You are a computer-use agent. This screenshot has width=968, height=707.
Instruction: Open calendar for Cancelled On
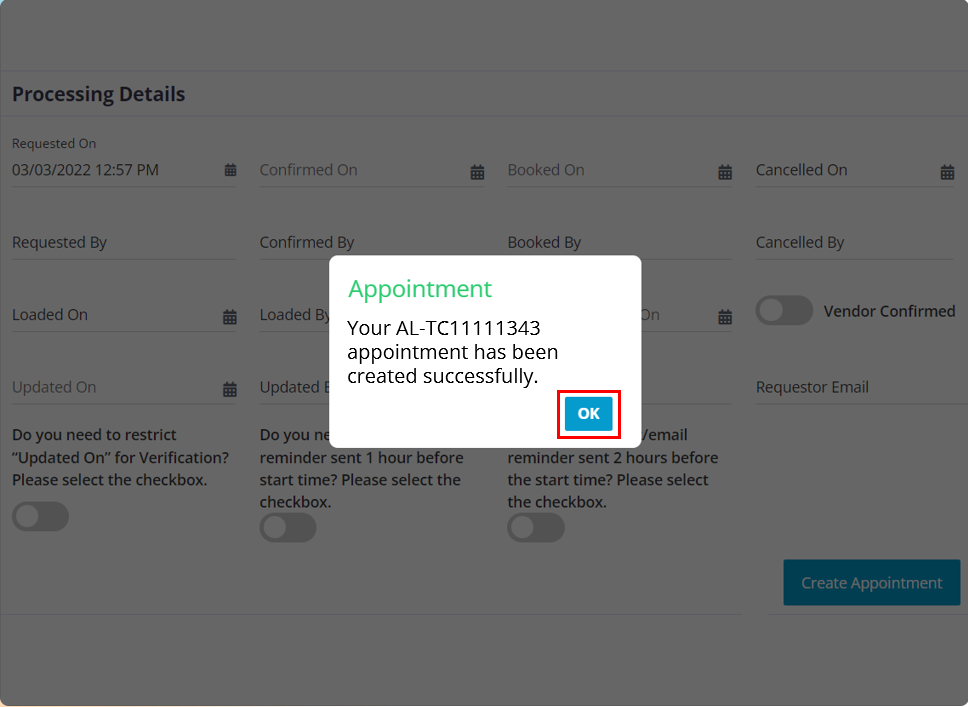coord(947,172)
